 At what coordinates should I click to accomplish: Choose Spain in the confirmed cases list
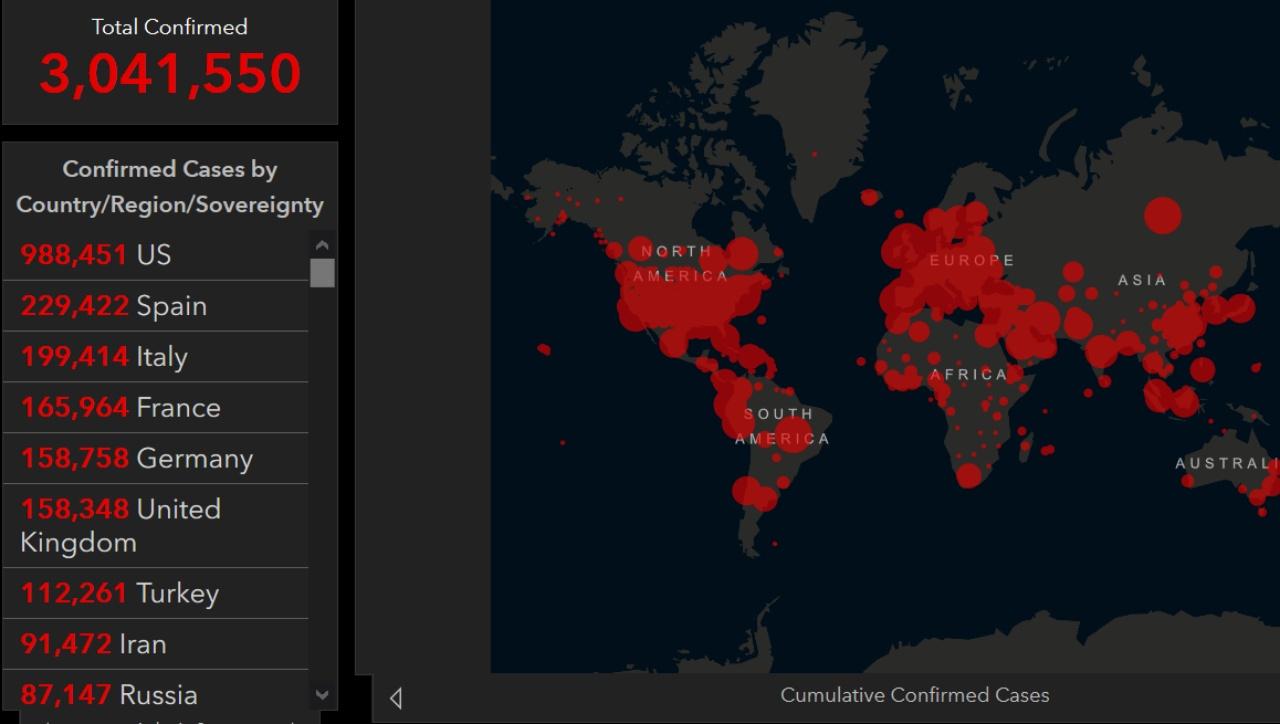[x=155, y=306]
